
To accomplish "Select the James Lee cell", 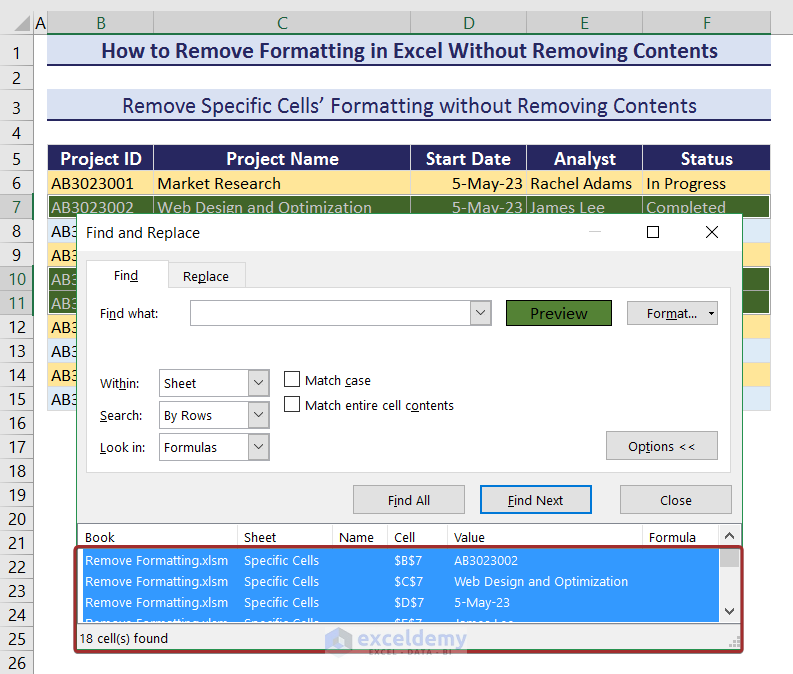I will click(x=585, y=206).
